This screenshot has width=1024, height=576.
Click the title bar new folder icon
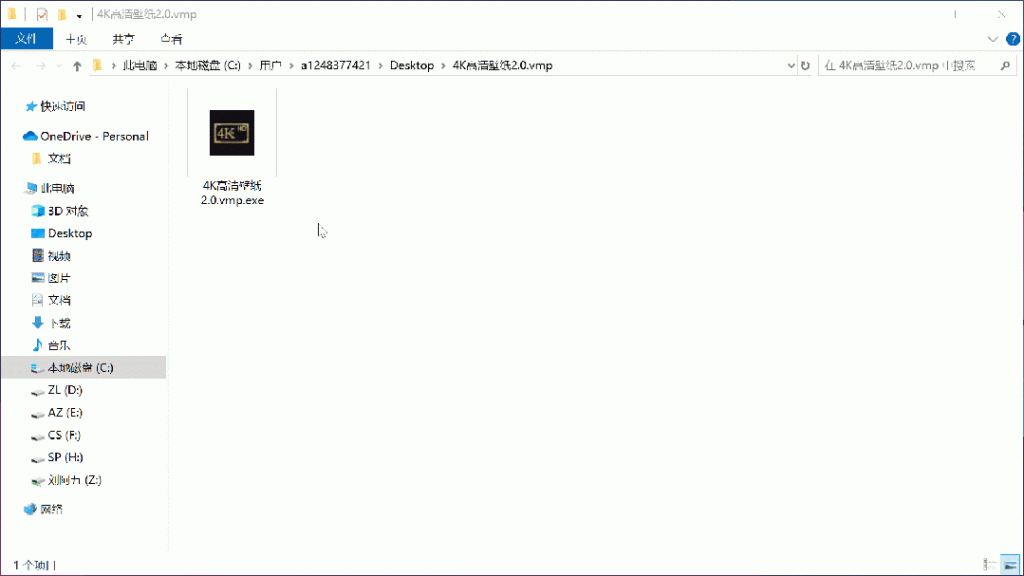coord(62,14)
